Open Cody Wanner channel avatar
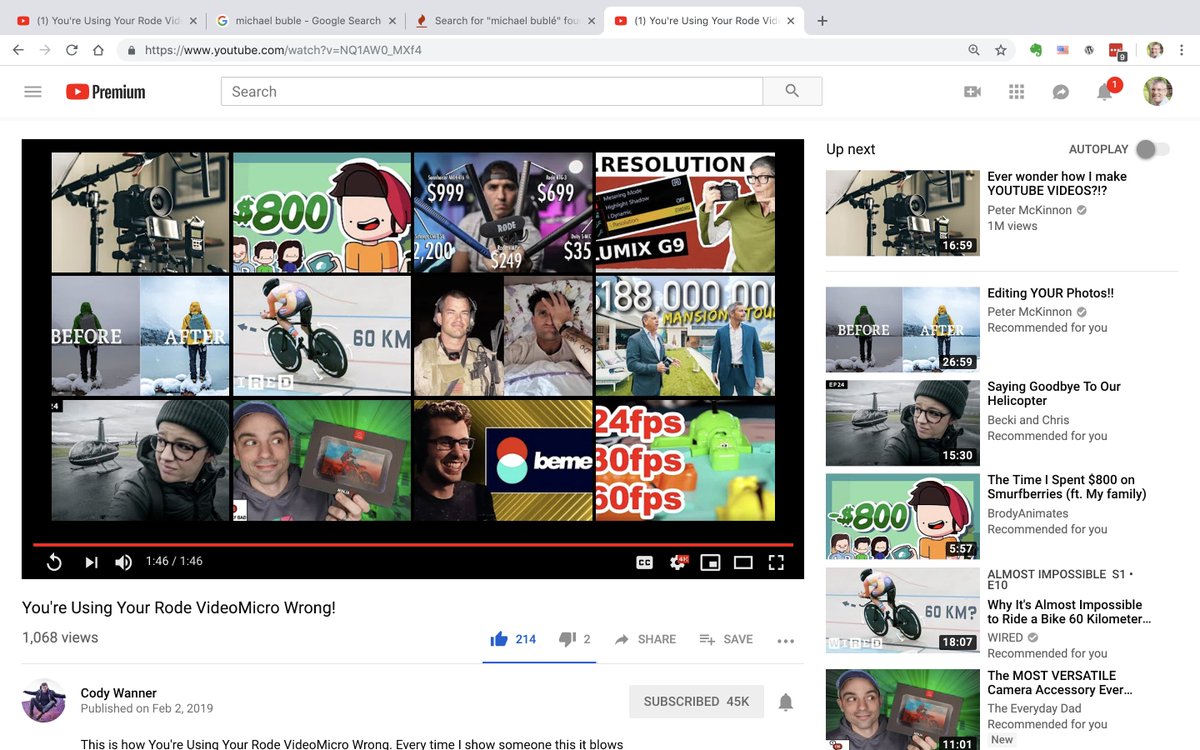This screenshot has width=1200, height=750. click(x=44, y=700)
